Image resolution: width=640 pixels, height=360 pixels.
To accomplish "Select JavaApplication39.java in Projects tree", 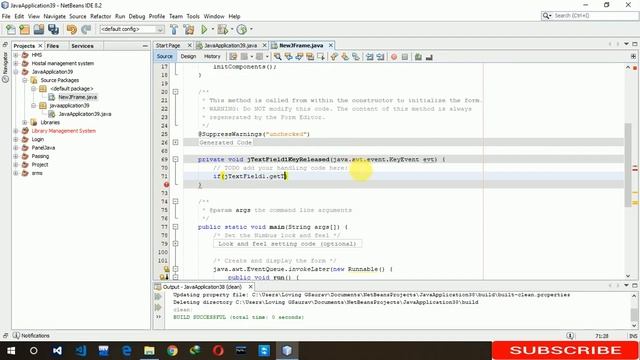I will pyautogui.click(x=85, y=114).
